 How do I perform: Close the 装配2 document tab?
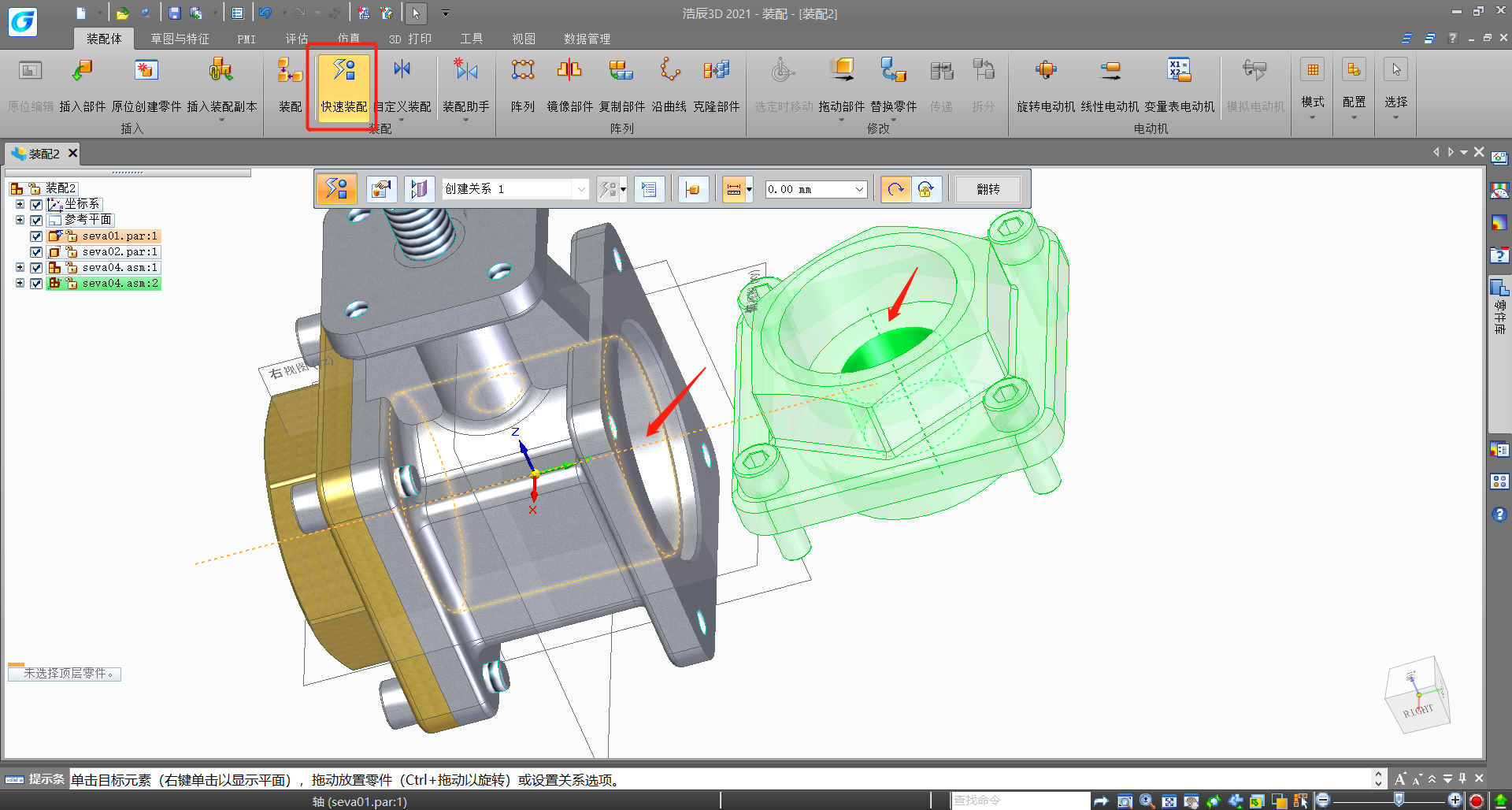click(x=72, y=153)
